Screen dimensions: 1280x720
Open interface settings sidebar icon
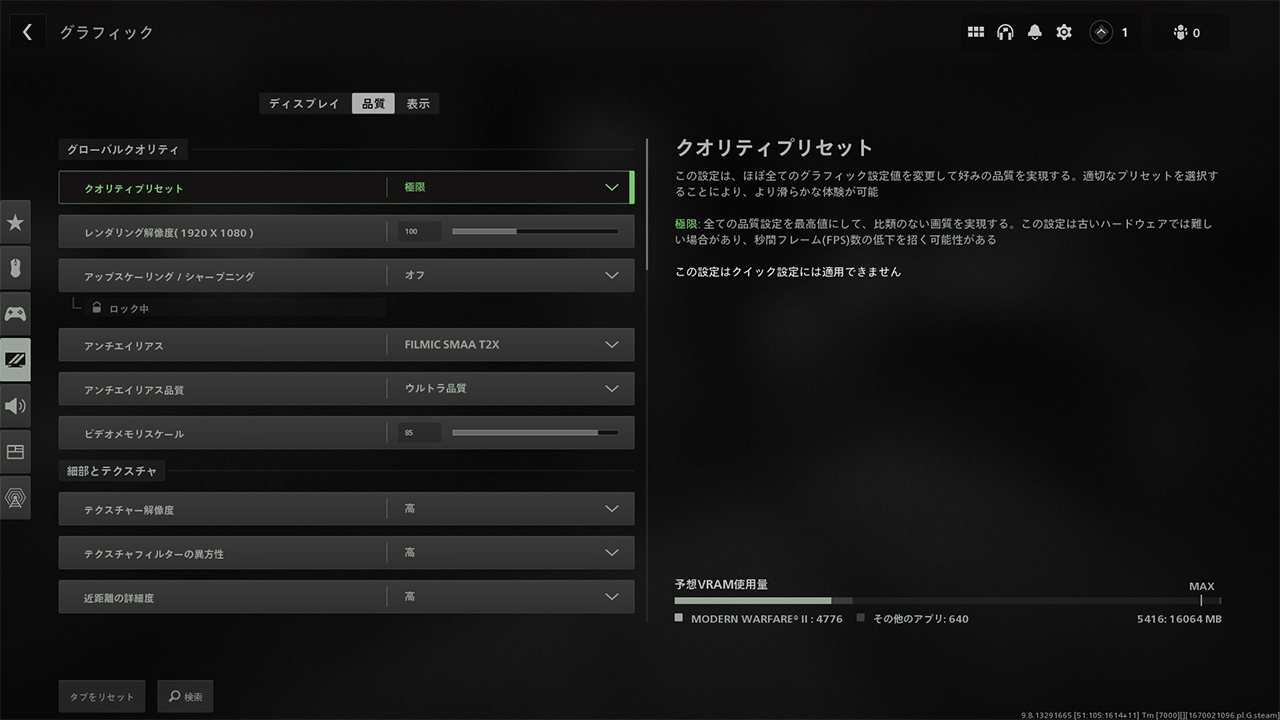tap(15, 452)
